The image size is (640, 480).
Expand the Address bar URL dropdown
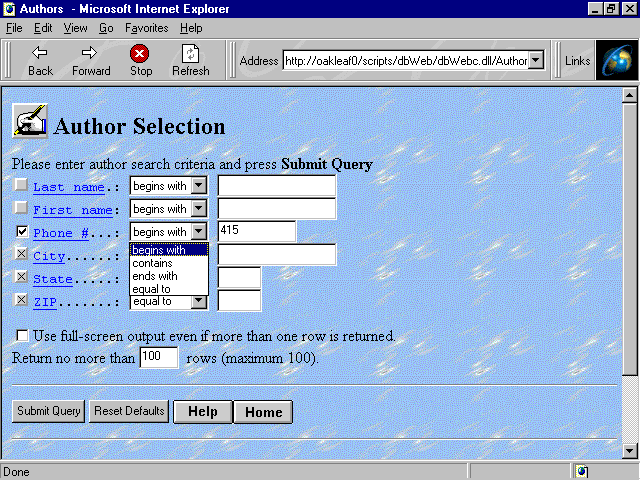[535, 61]
